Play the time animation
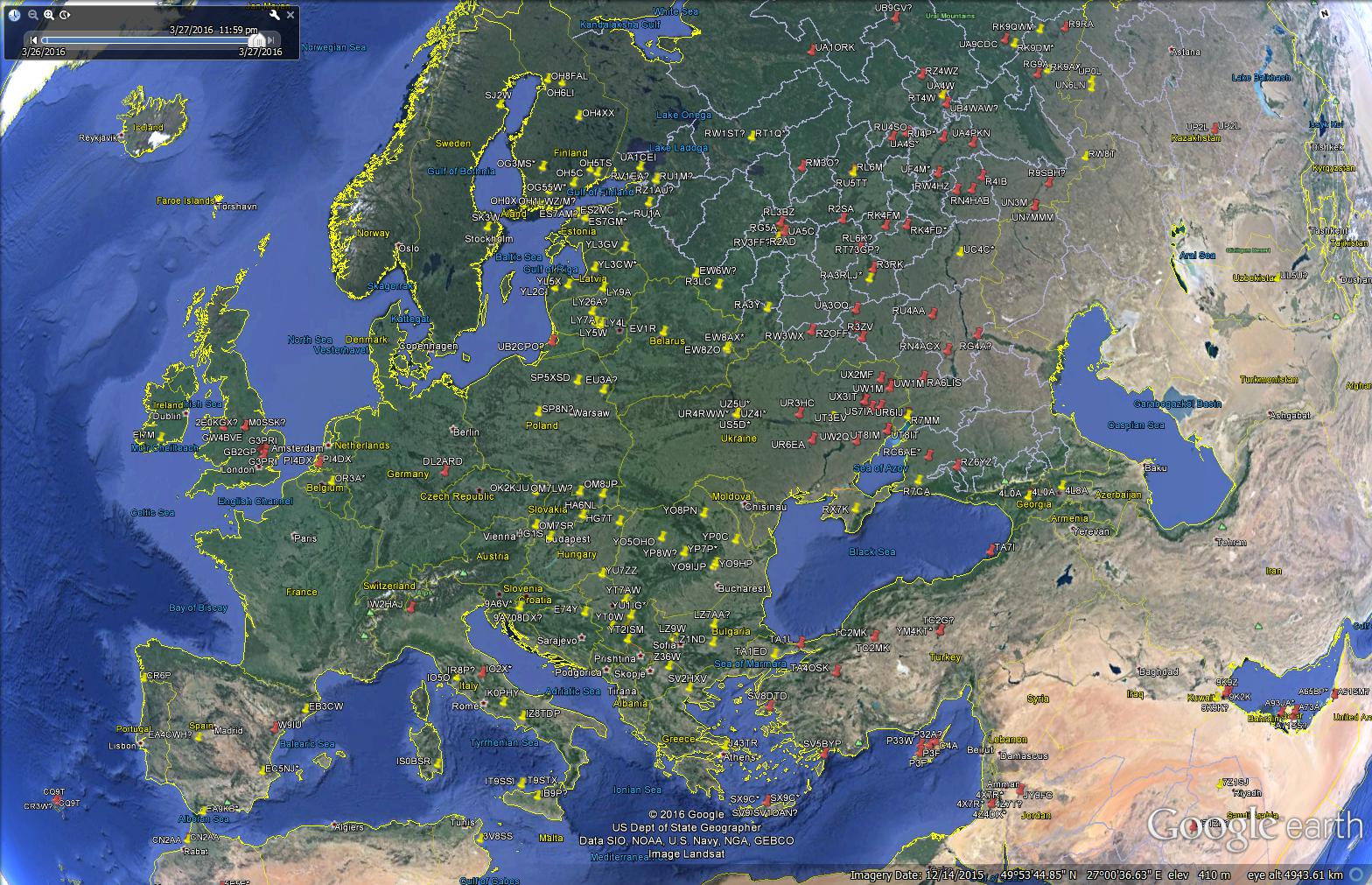The width and height of the screenshot is (1372, 885). click(x=66, y=15)
